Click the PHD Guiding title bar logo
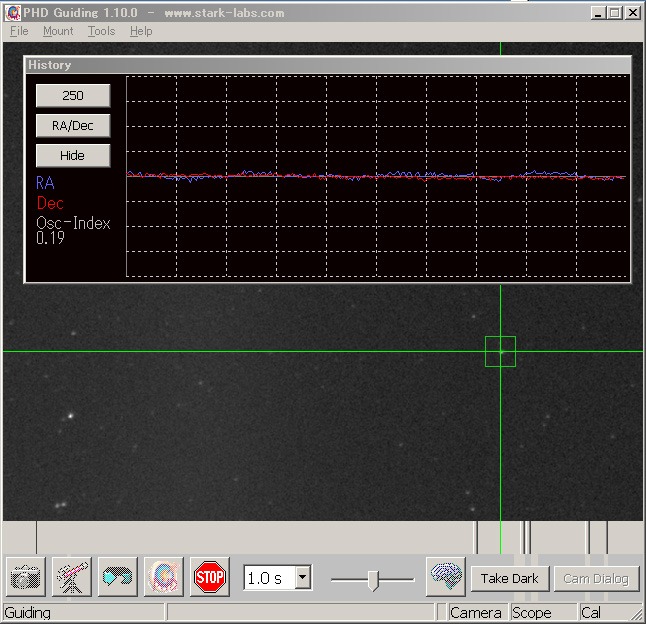The height and width of the screenshot is (624, 646). point(13,13)
